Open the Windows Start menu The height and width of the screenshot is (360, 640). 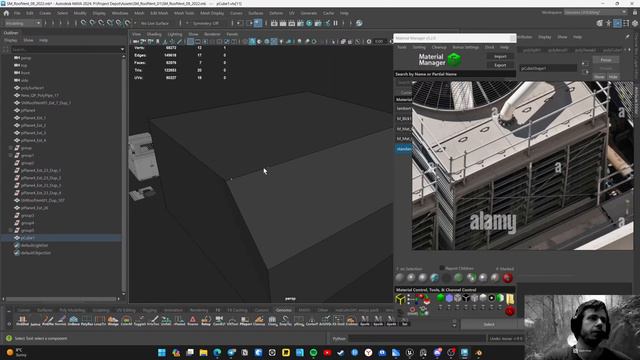pyautogui.click(x=162, y=352)
